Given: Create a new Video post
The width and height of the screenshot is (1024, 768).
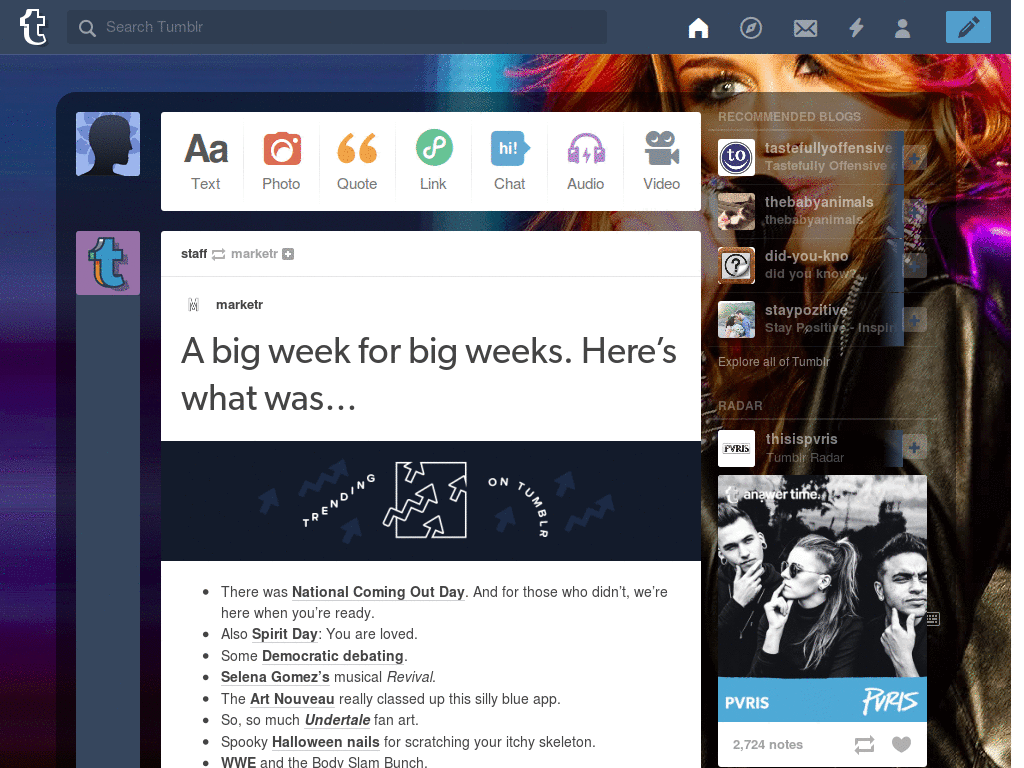Looking at the screenshot, I should 662,161.
